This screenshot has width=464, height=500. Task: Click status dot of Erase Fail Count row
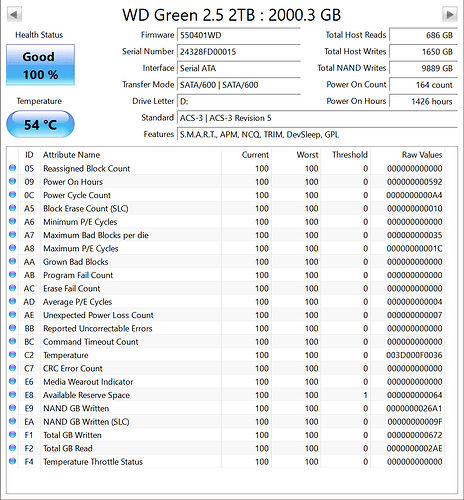point(13,288)
